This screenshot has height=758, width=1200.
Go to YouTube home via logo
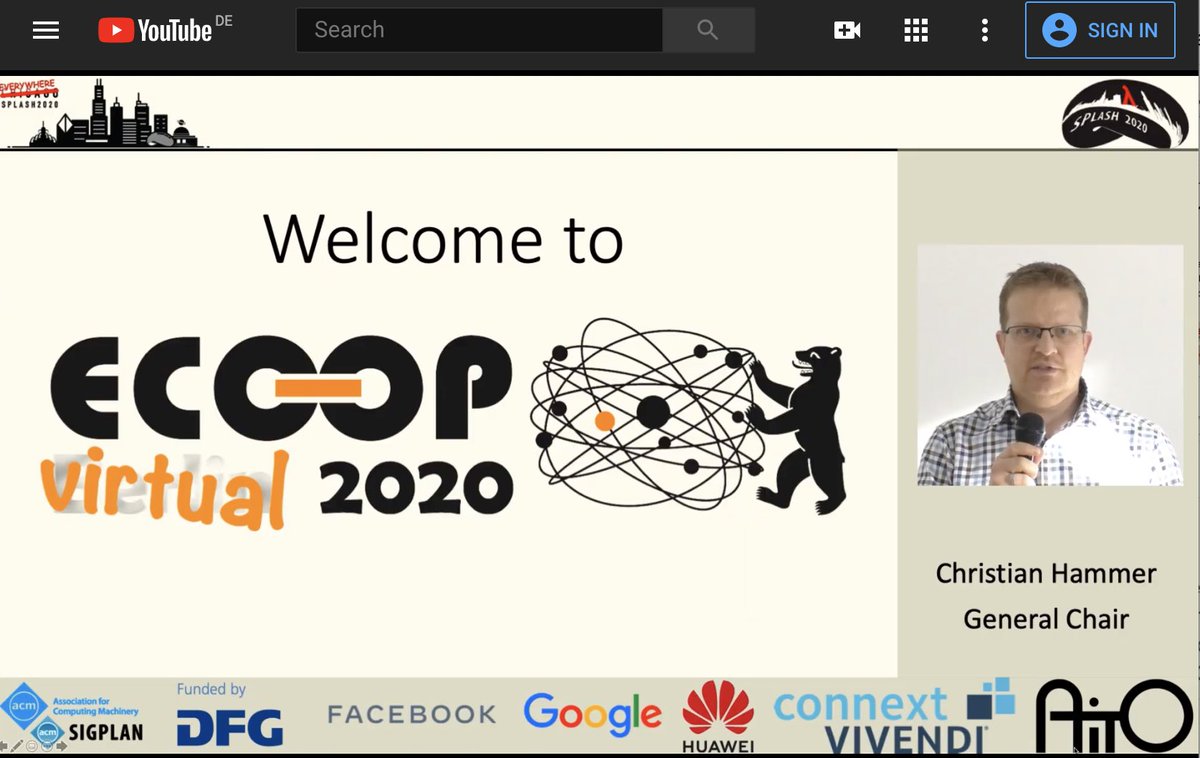click(155, 30)
